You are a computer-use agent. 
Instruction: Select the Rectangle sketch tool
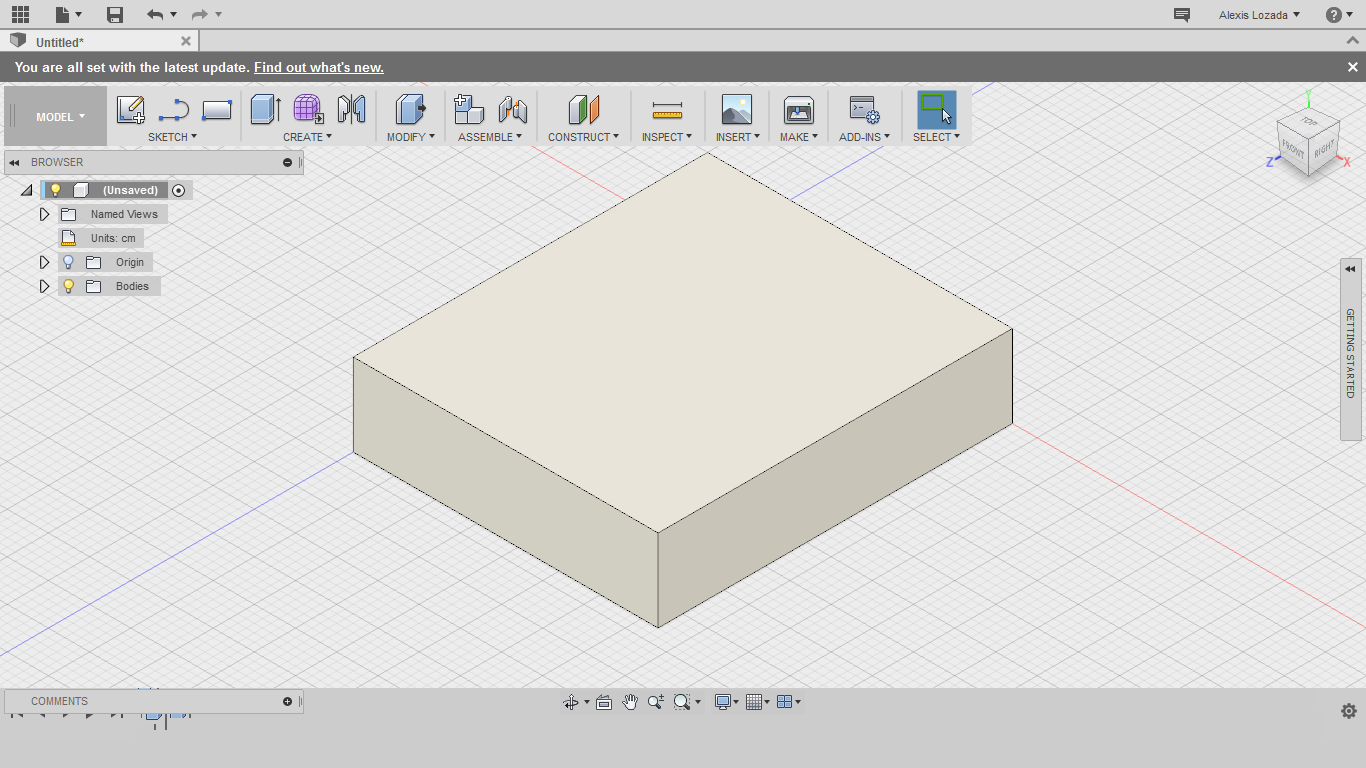217,109
